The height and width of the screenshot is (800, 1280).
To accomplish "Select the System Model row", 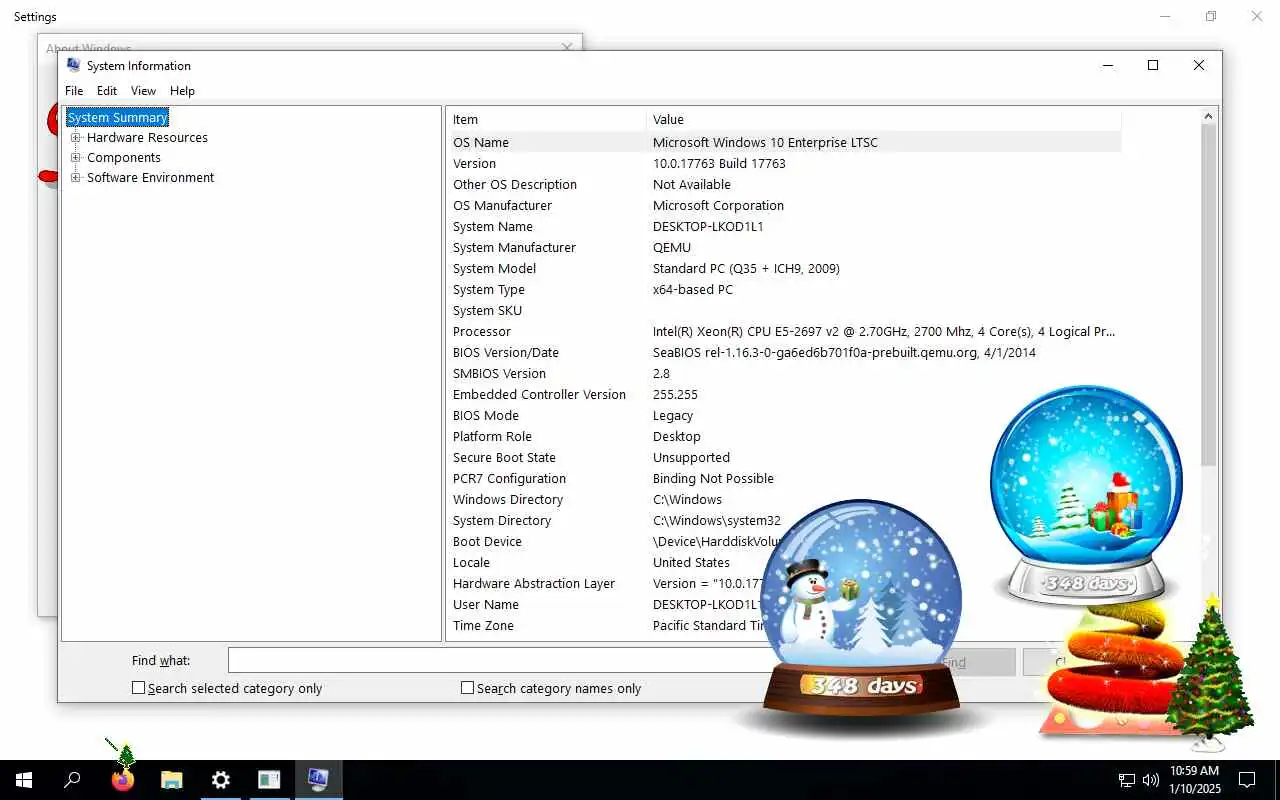I will coord(784,269).
